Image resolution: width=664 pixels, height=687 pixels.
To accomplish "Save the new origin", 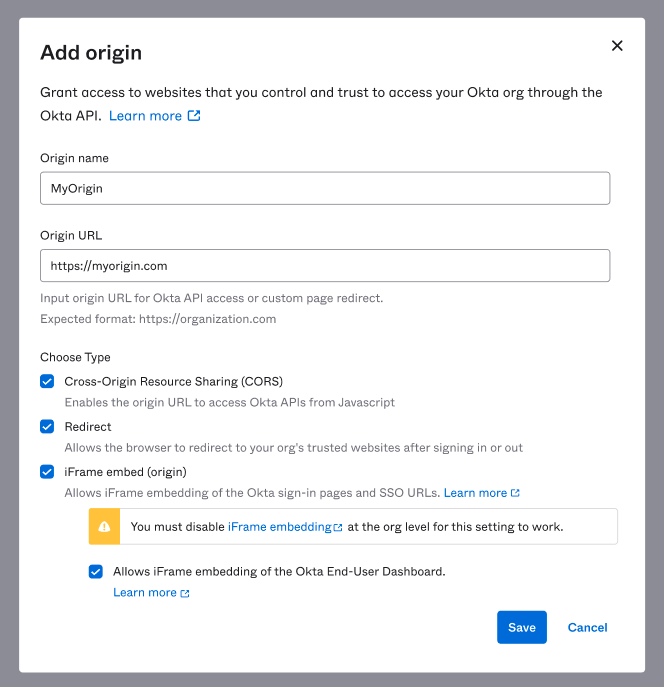I will [521, 627].
